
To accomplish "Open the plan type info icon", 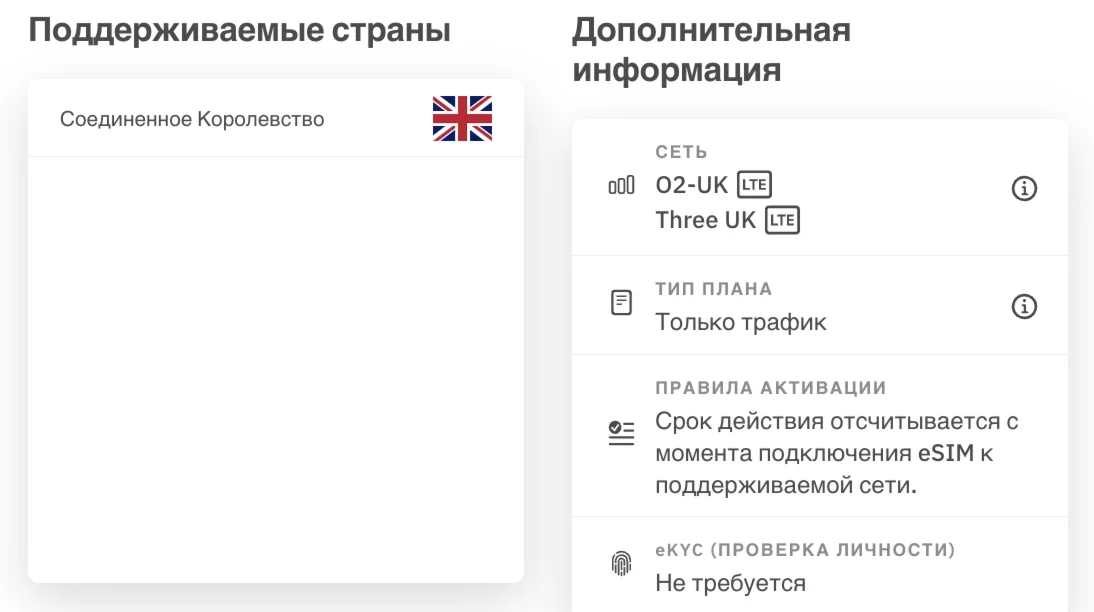I will [x=1024, y=307].
